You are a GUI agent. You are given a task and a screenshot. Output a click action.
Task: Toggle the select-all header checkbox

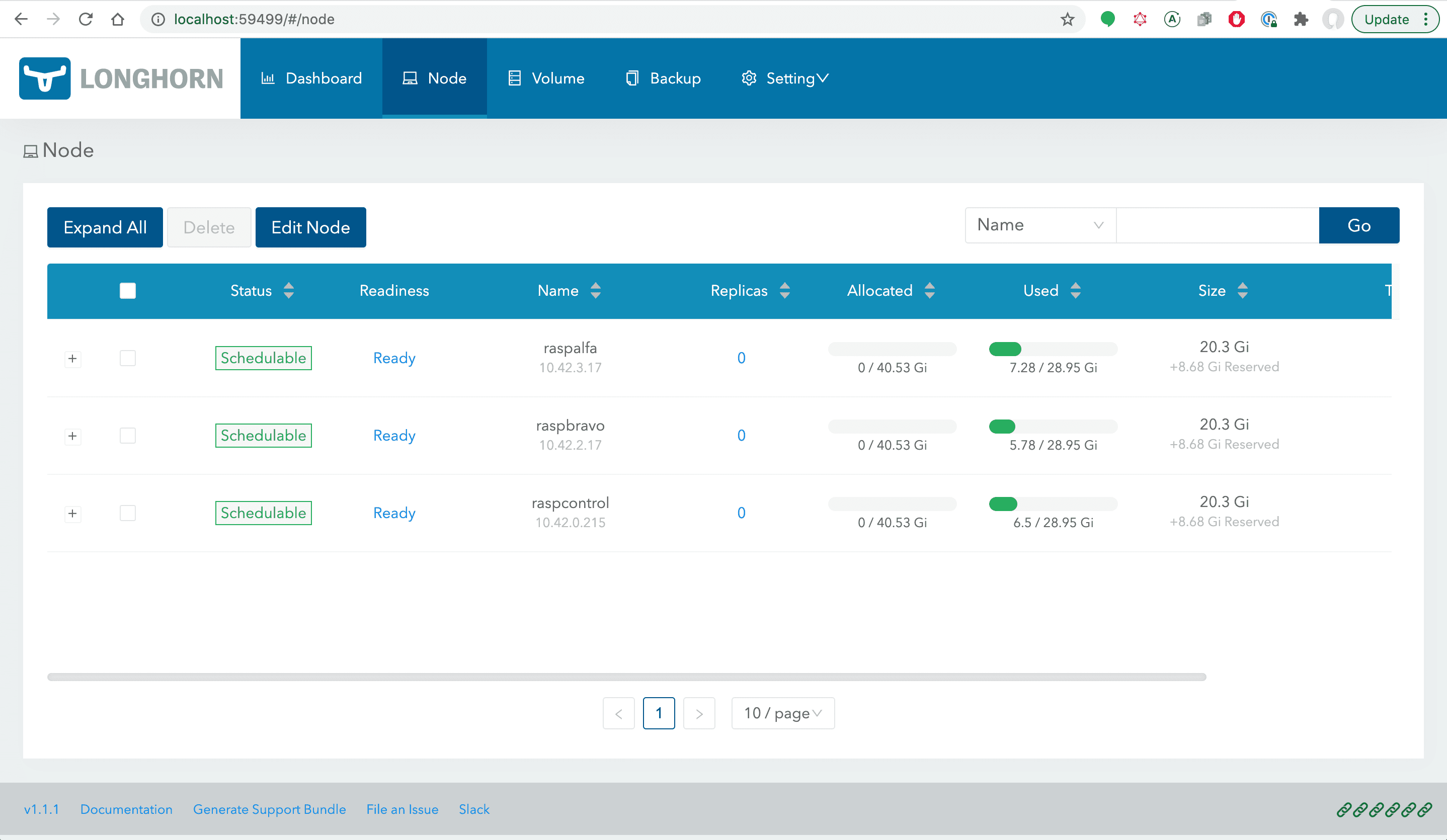[x=127, y=291]
